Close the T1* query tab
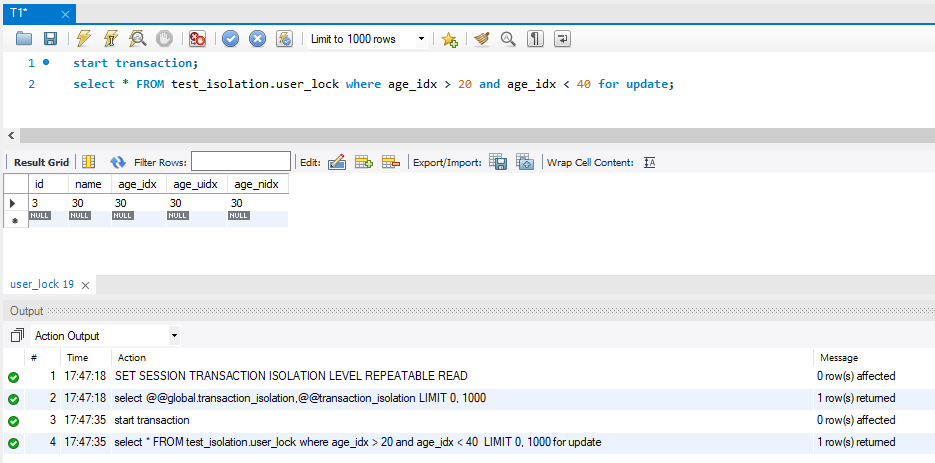 click(x=66, y=14)
